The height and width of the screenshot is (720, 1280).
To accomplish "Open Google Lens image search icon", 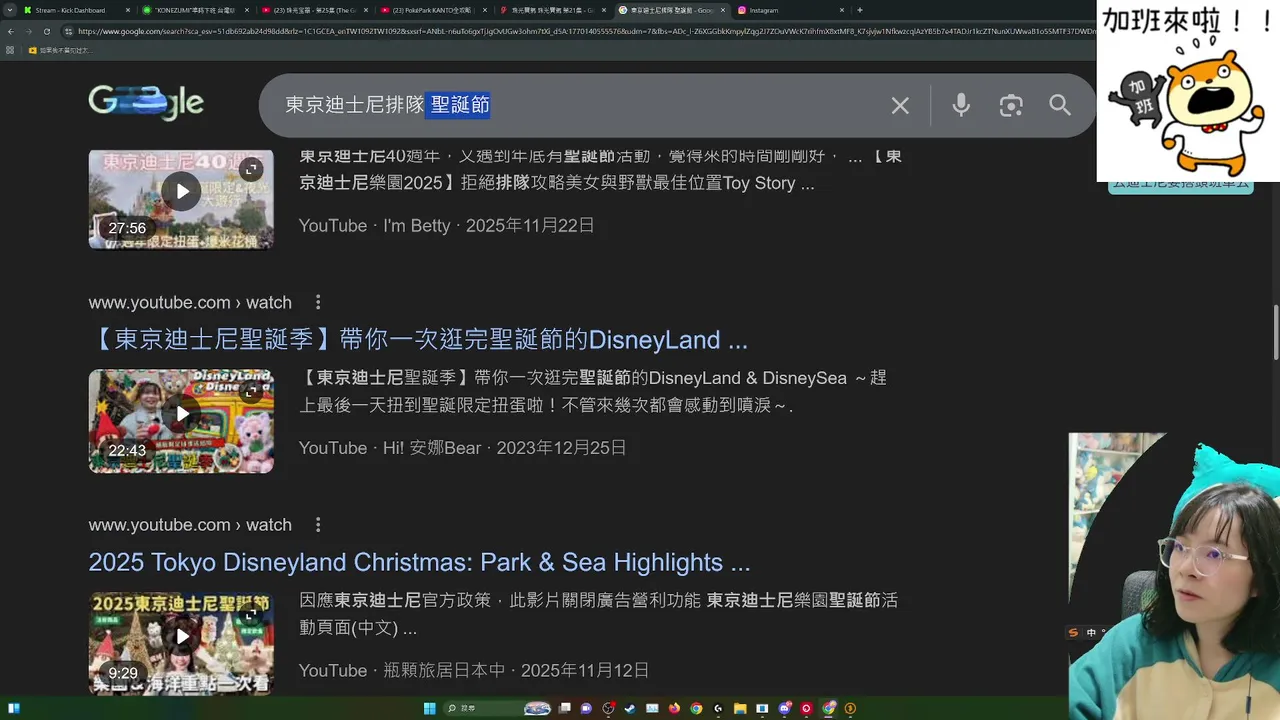I will coord(1011,105).
